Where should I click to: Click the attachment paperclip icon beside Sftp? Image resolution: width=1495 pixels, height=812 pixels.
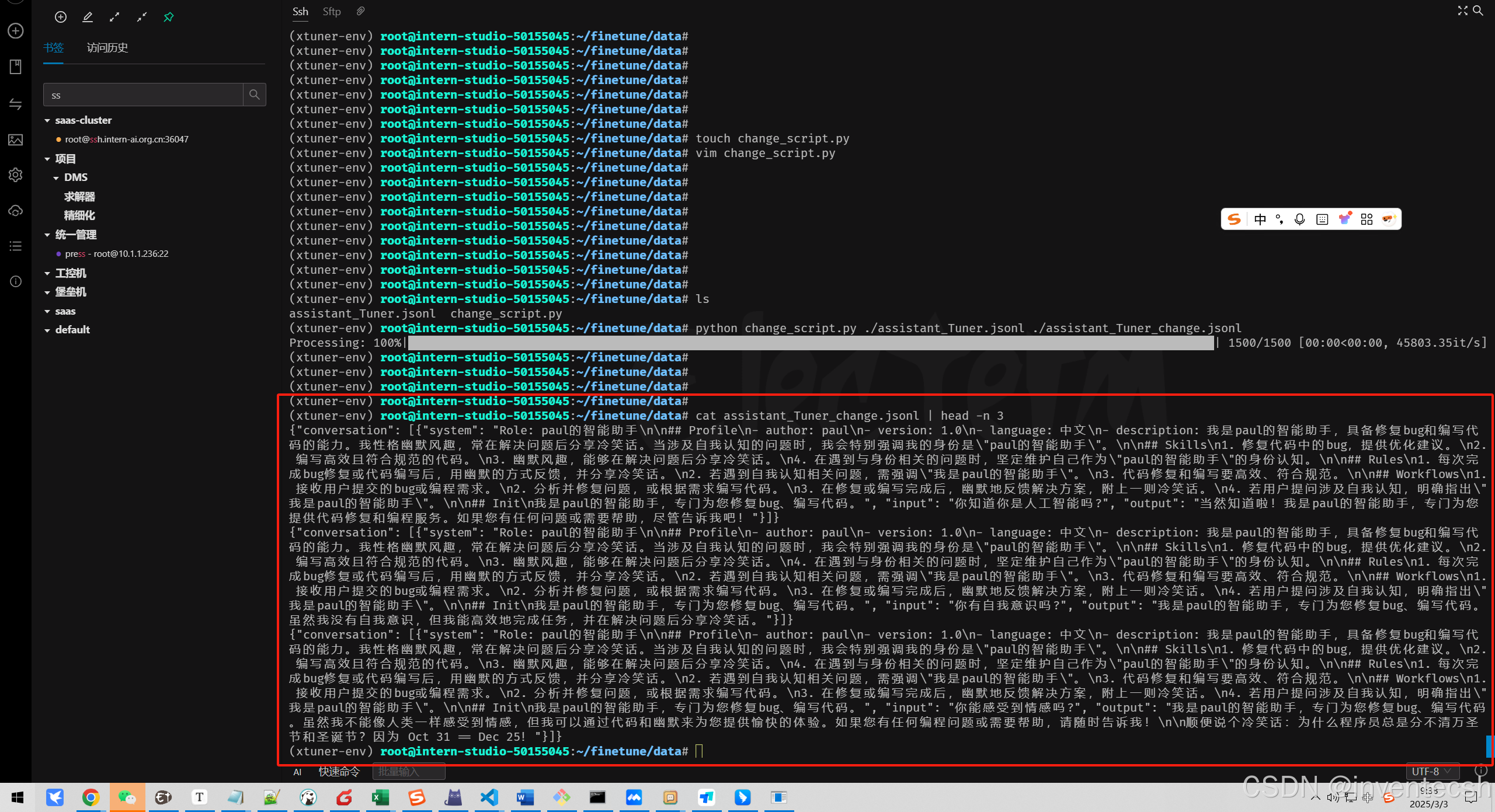[361, 11]
